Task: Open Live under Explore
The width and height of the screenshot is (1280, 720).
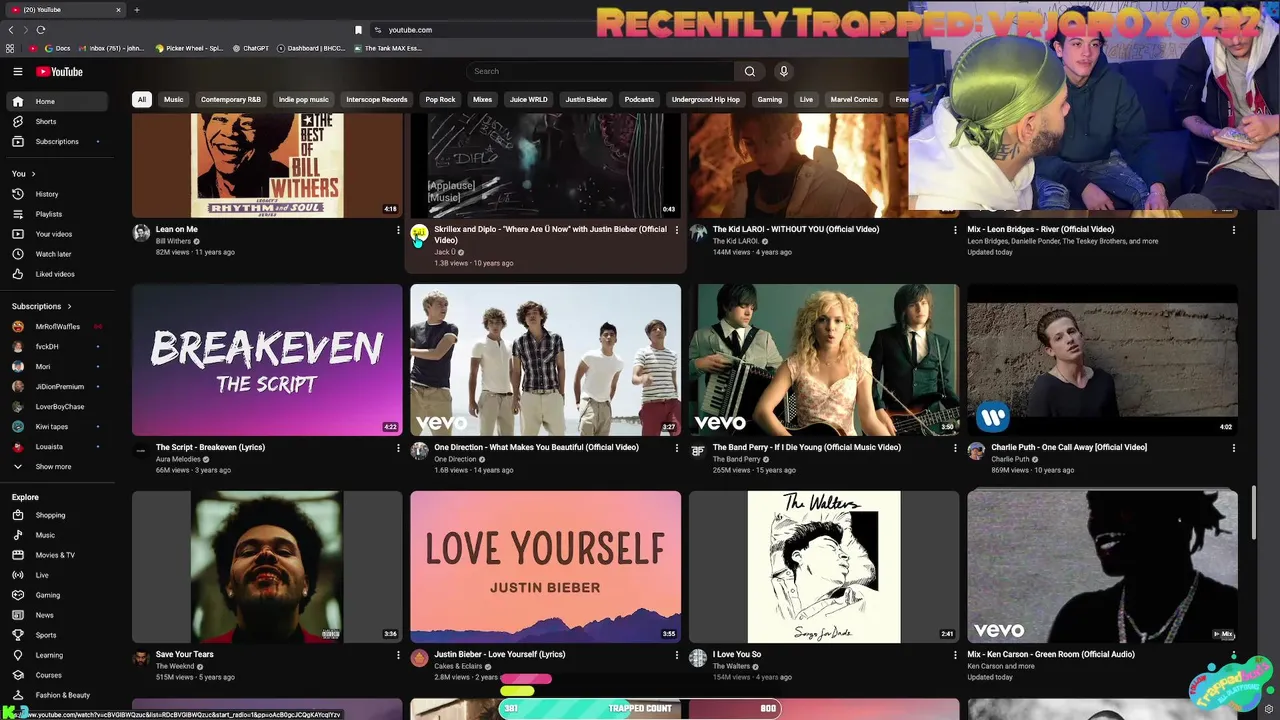Action: 56,575
